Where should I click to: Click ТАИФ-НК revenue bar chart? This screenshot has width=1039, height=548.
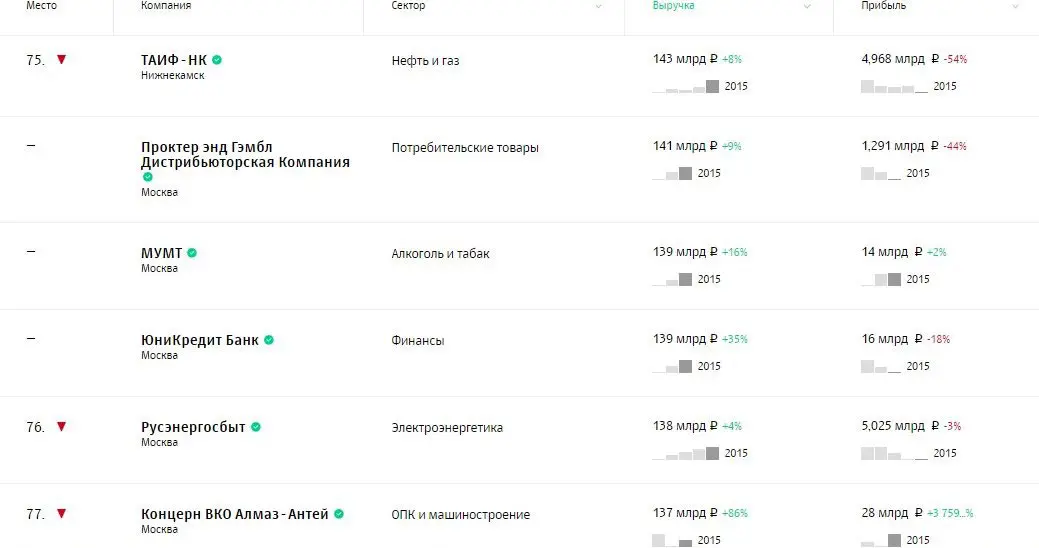tap(686, 87)
